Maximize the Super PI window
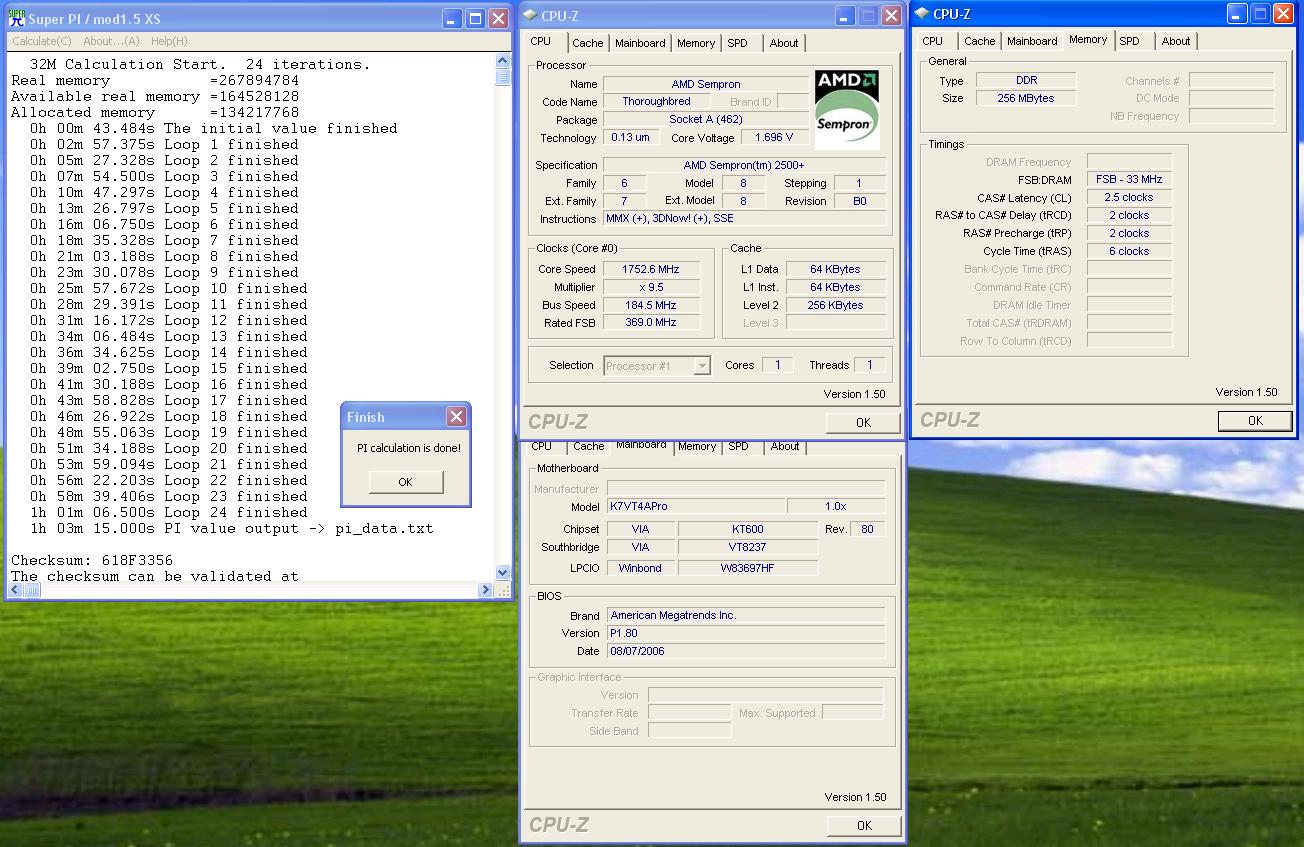 click(475, 18)
